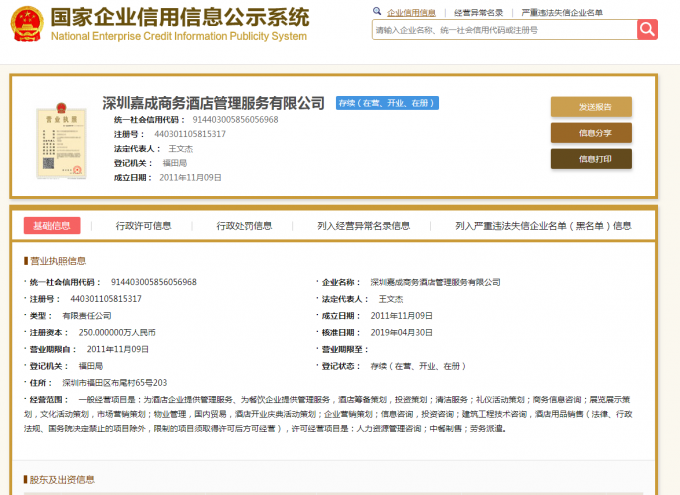Click the registered capital 250.000000万人民币
Viewport: 680px width, 495px height.
pos(117,333)
